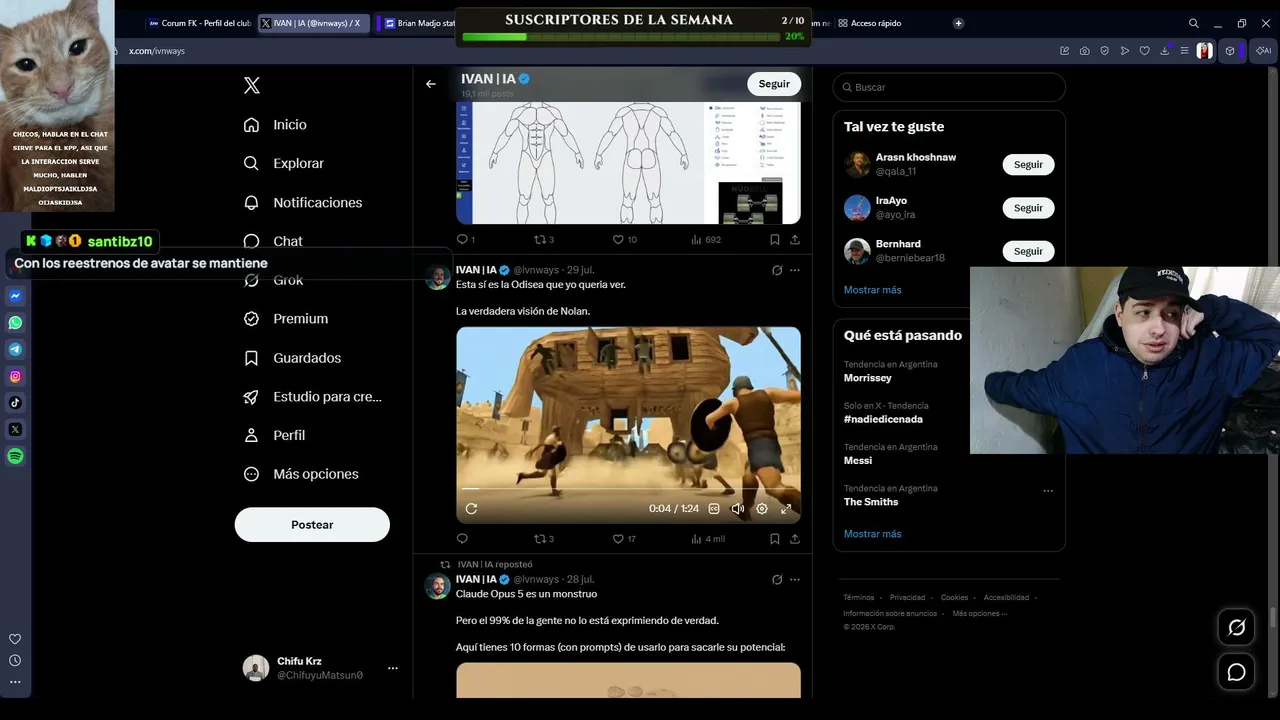Open the Acceso rápido tab
Image resolution: width=1280 pixels, height=720 pixels.
coord(870,23)
